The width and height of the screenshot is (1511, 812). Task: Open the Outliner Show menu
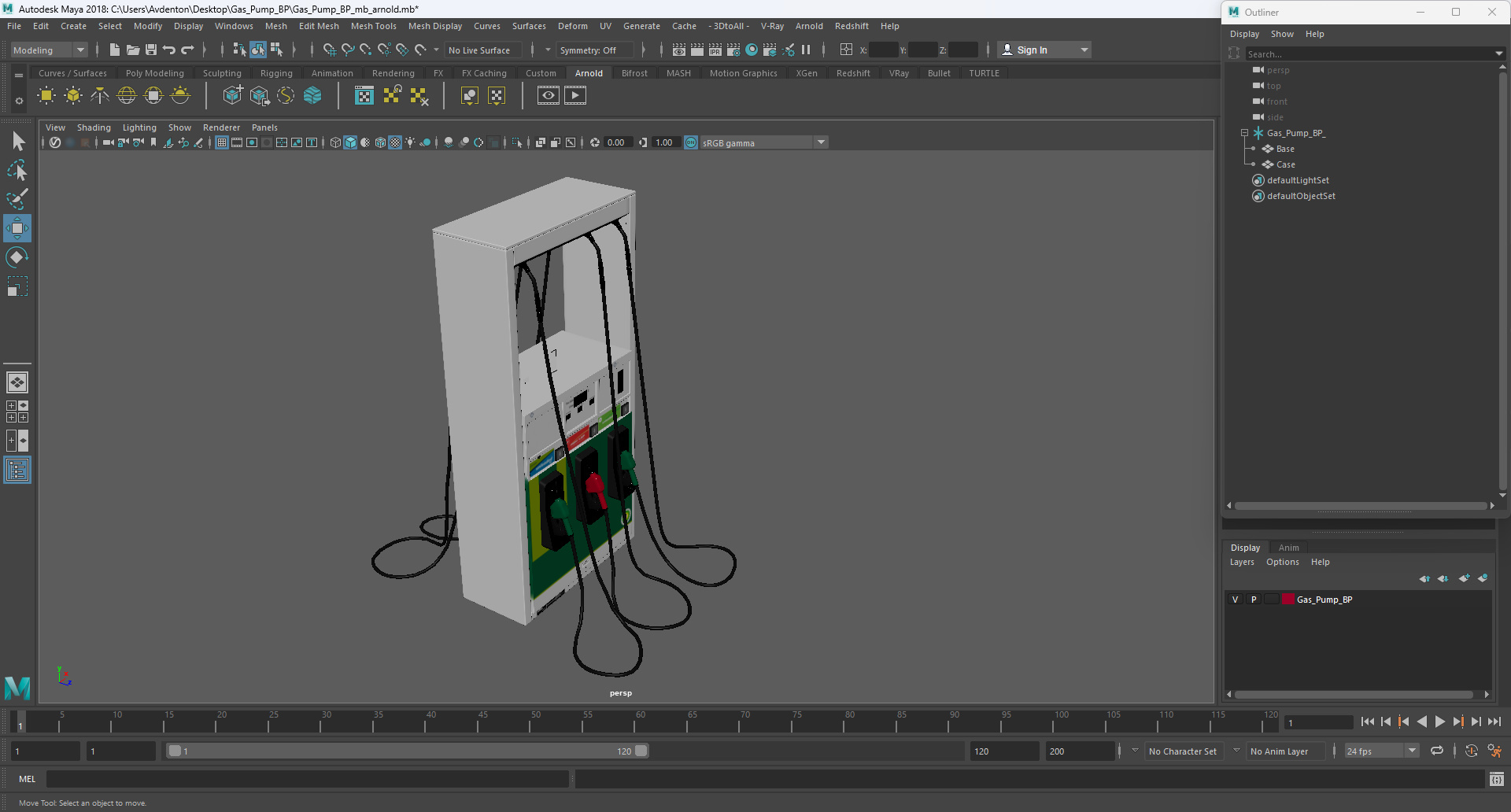(1282, 34)
